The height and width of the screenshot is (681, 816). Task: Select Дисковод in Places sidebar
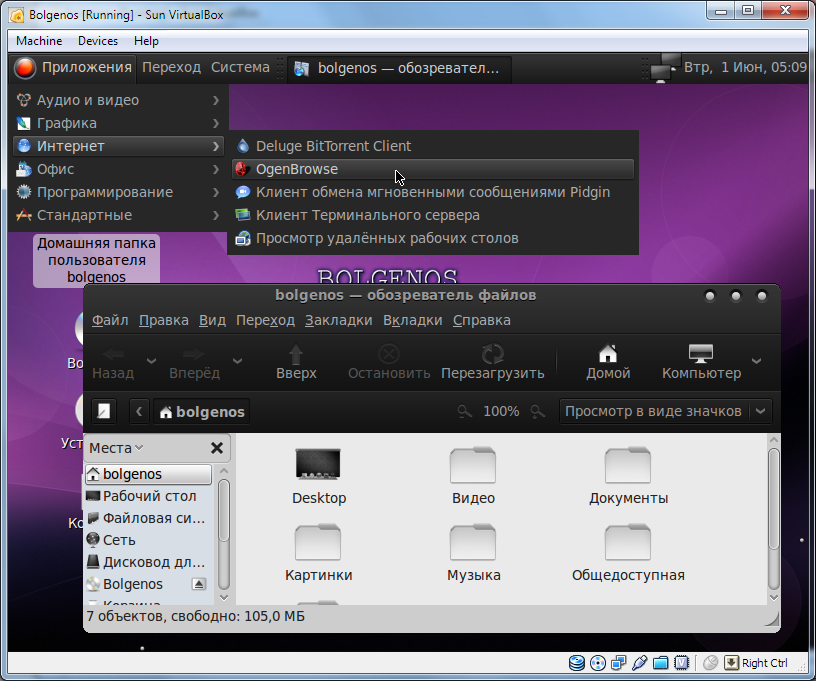point(149,562)
